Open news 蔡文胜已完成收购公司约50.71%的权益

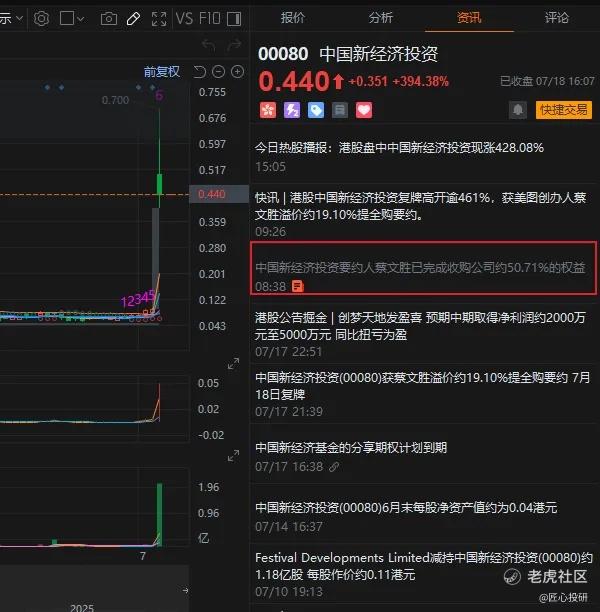click(420, 267)
